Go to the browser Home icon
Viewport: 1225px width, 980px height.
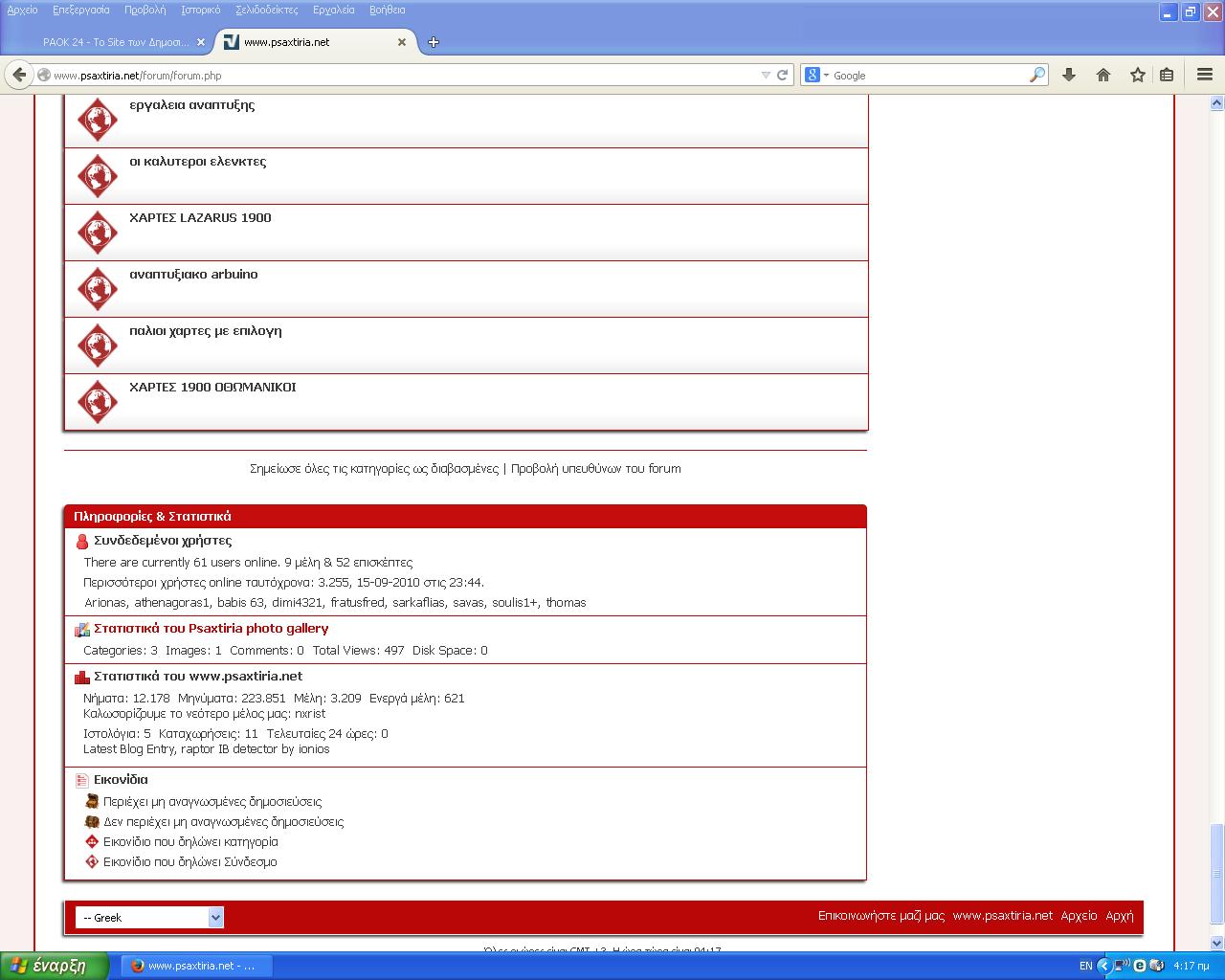1103,75
